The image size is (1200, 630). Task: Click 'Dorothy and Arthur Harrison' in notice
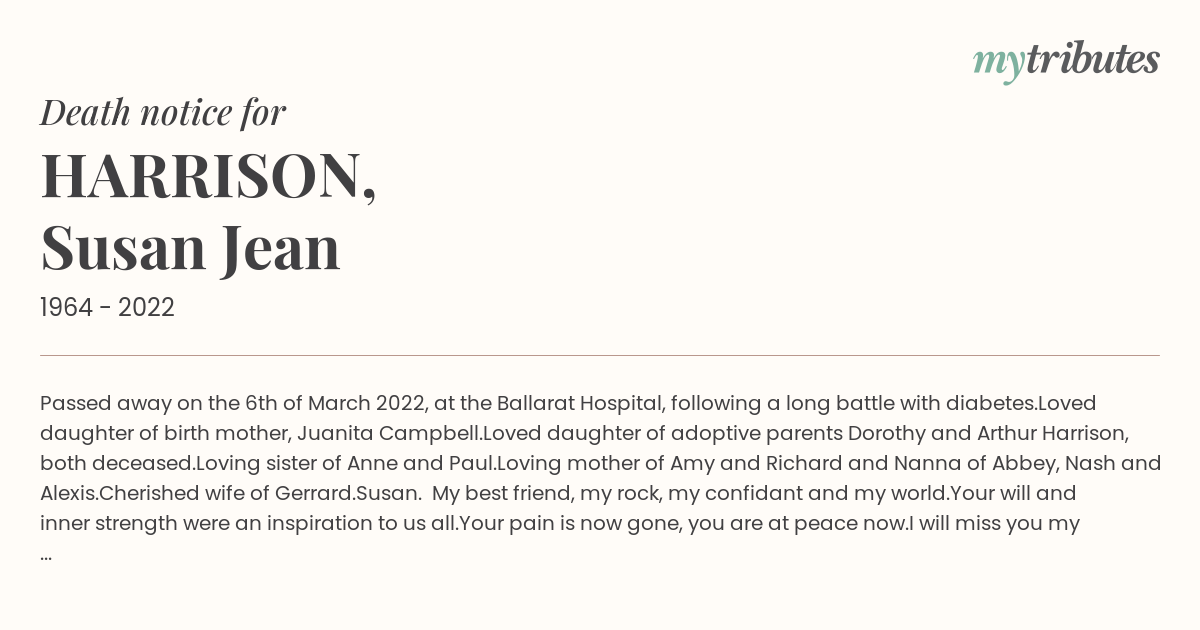[988, 433]
